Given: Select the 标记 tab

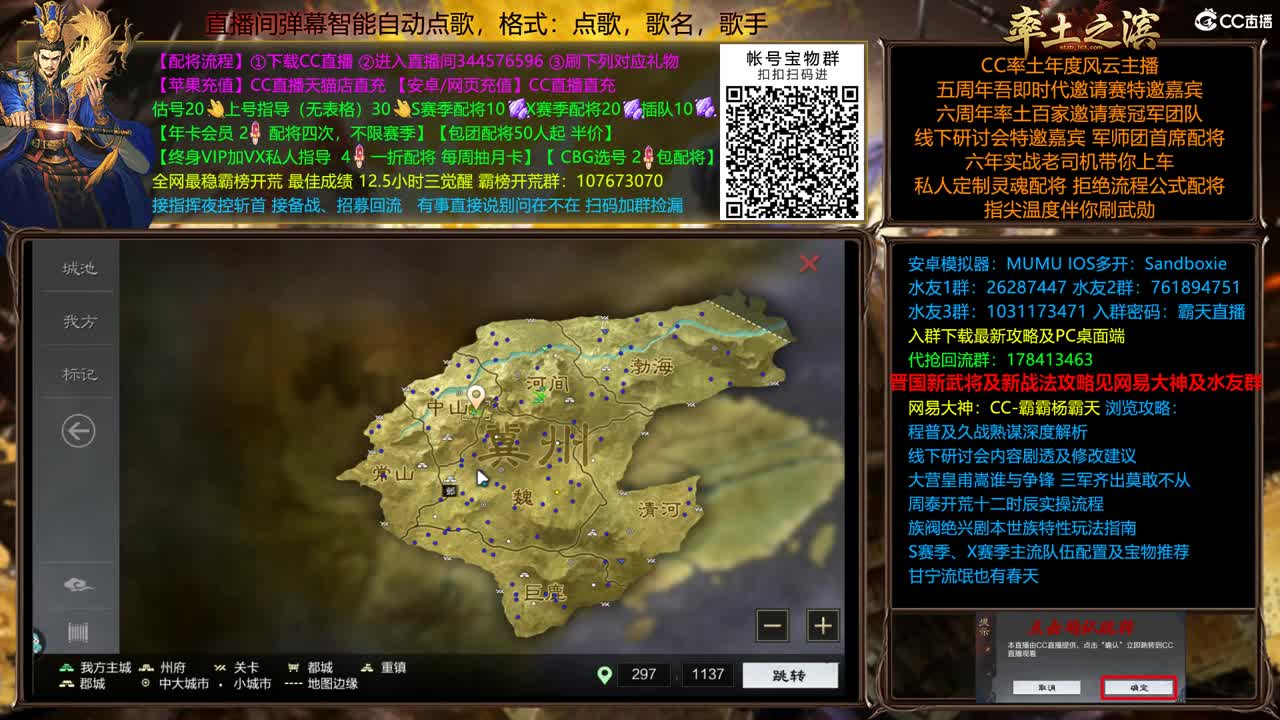Looking at the screenshot, I should tap(79, 374).
